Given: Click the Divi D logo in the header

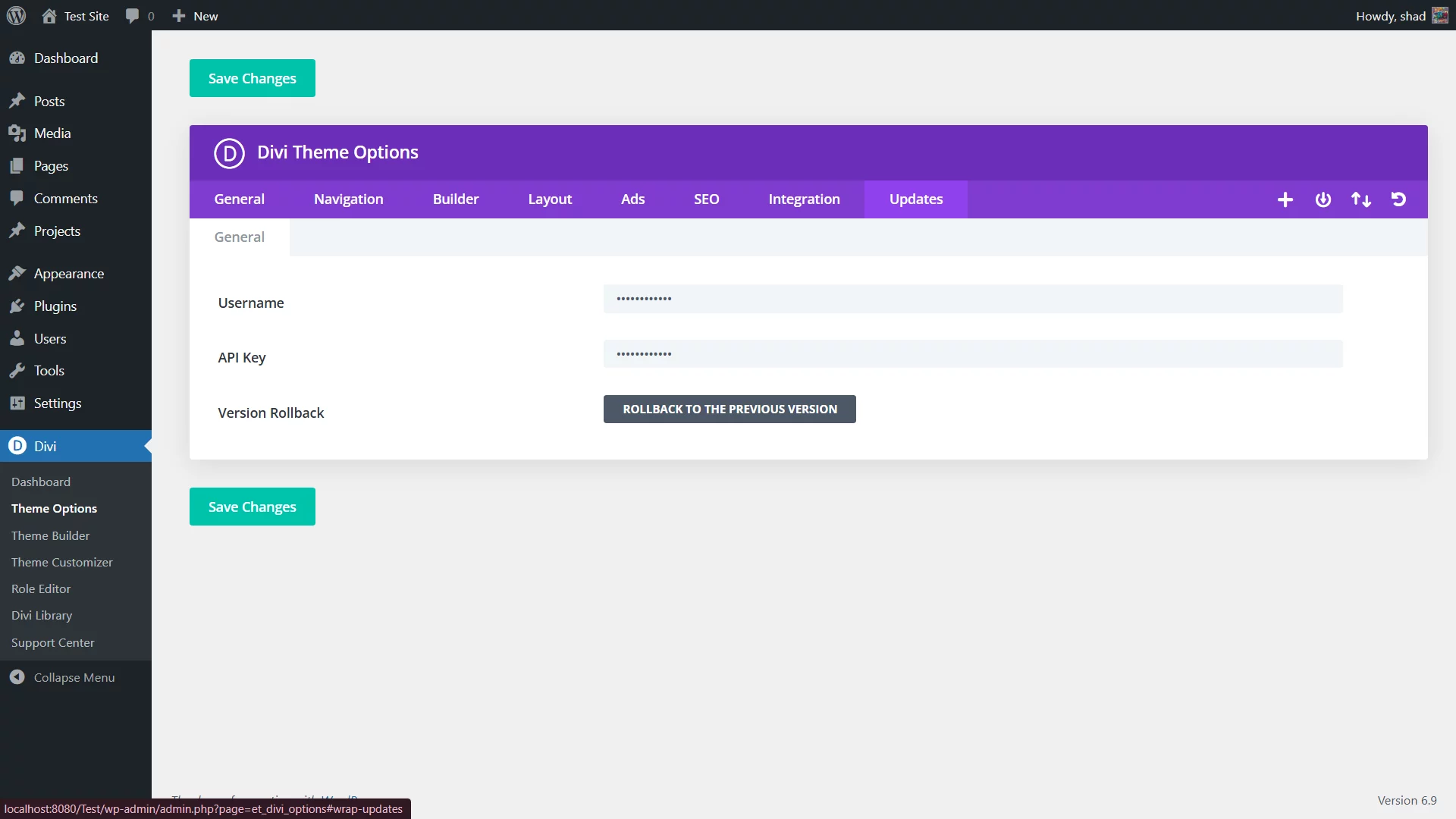Looking at the screenshot, I should point(230,153).
